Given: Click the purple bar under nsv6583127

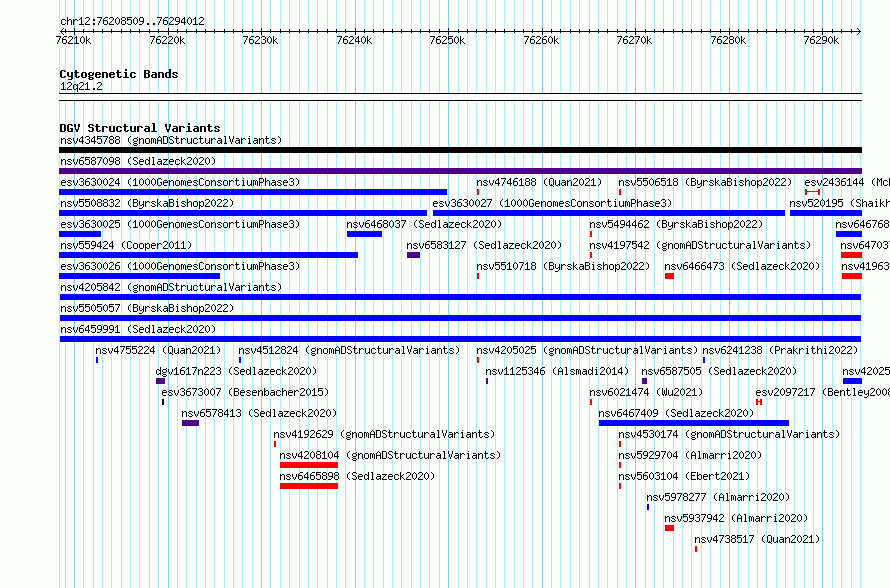Looking at the screenshot, I should point(413,255).
